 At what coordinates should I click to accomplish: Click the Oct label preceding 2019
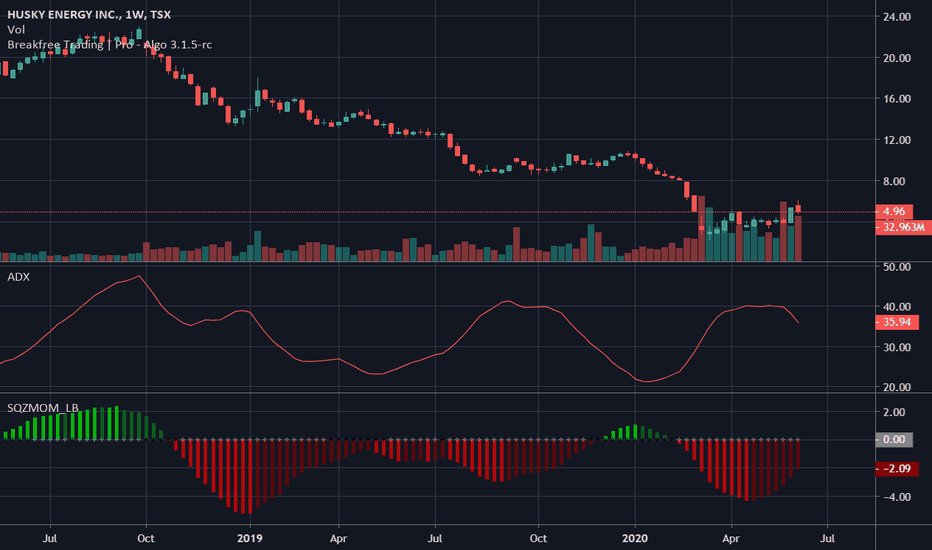coord(146,538)
